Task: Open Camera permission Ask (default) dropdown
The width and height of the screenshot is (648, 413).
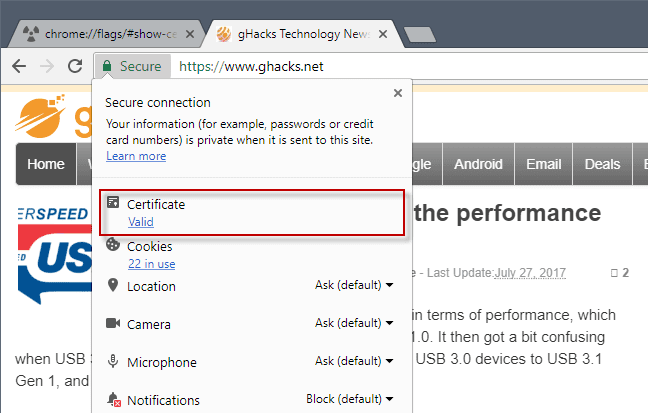Action: tap(354, 323)
